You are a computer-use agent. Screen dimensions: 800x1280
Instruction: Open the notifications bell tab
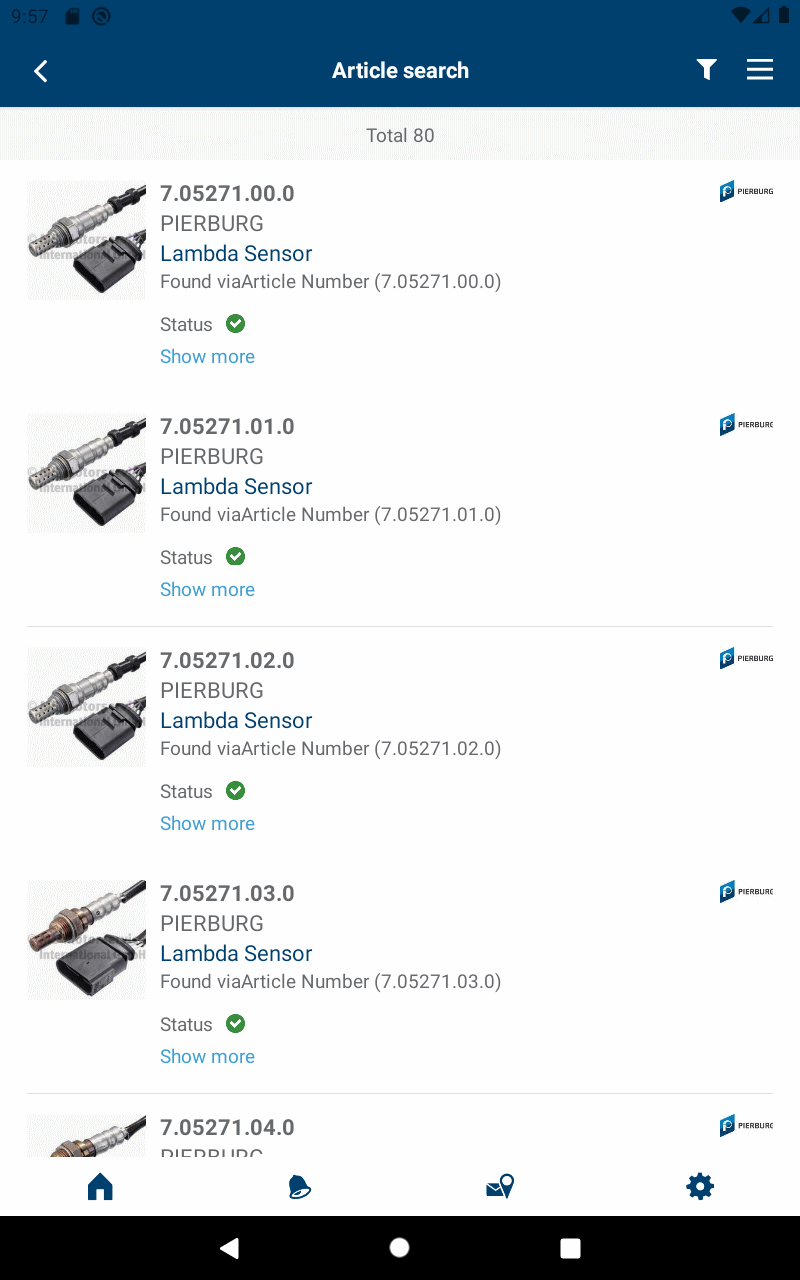(299, 1187)
